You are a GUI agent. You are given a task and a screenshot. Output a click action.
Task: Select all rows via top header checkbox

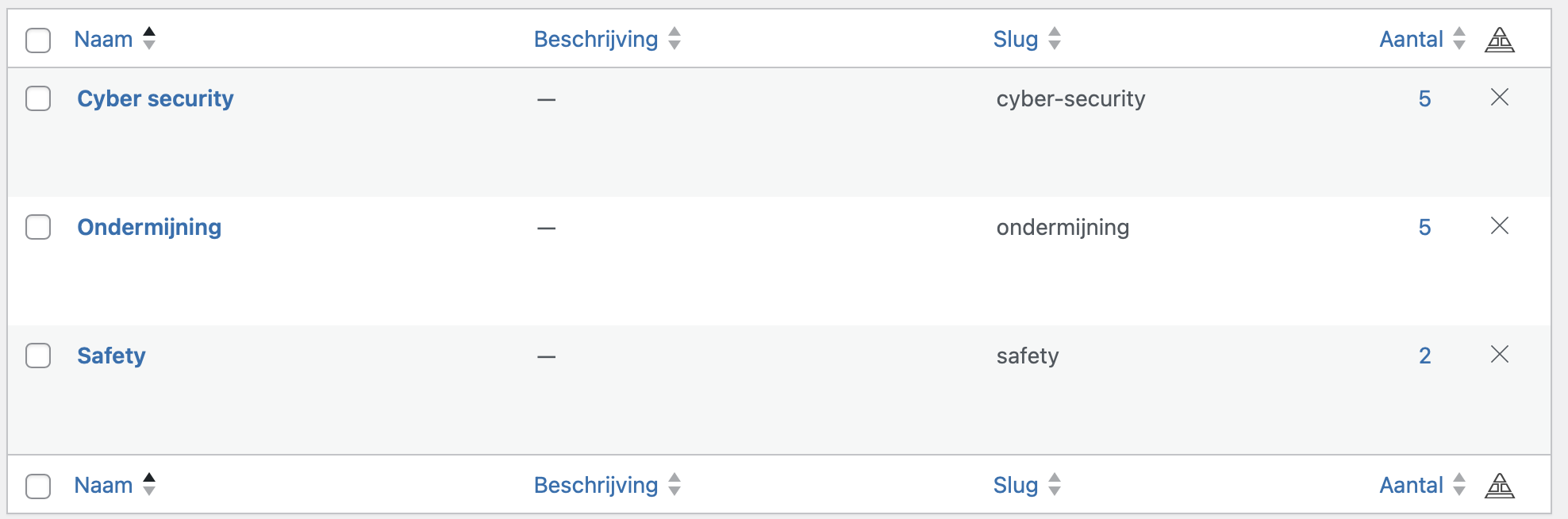(38, 40)
